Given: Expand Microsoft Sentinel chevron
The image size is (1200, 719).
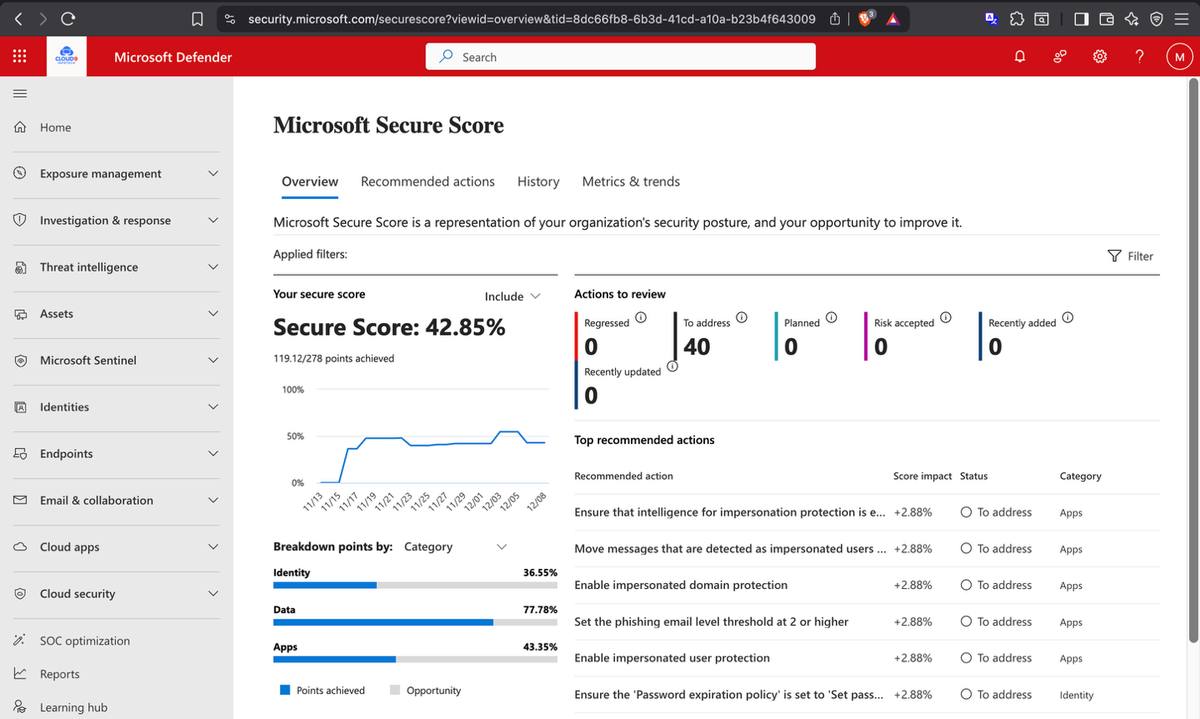Looking at the screenshot, I should pyautogui.click(x=213, y=360).
